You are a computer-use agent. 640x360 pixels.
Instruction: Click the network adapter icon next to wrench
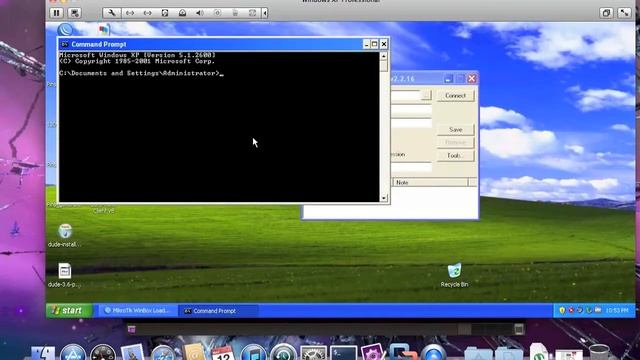tap(130, 13)
